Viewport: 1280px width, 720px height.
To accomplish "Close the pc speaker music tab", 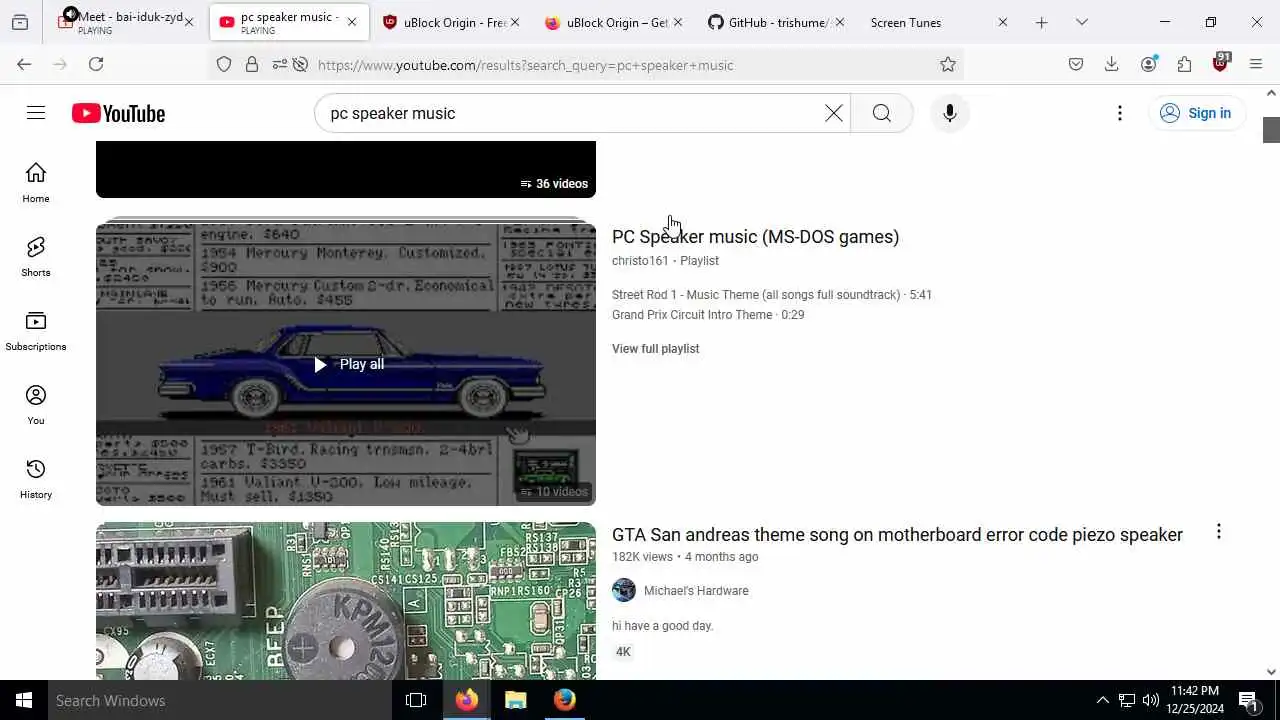I will (352, 22).
